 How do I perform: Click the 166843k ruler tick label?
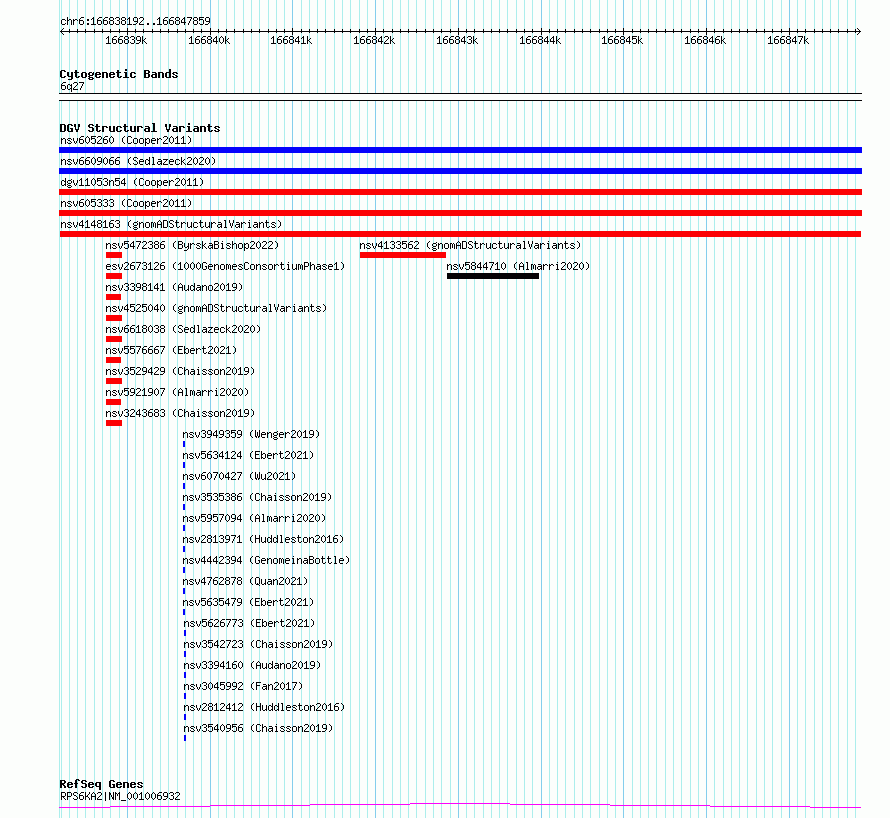[x=457, y=40]
